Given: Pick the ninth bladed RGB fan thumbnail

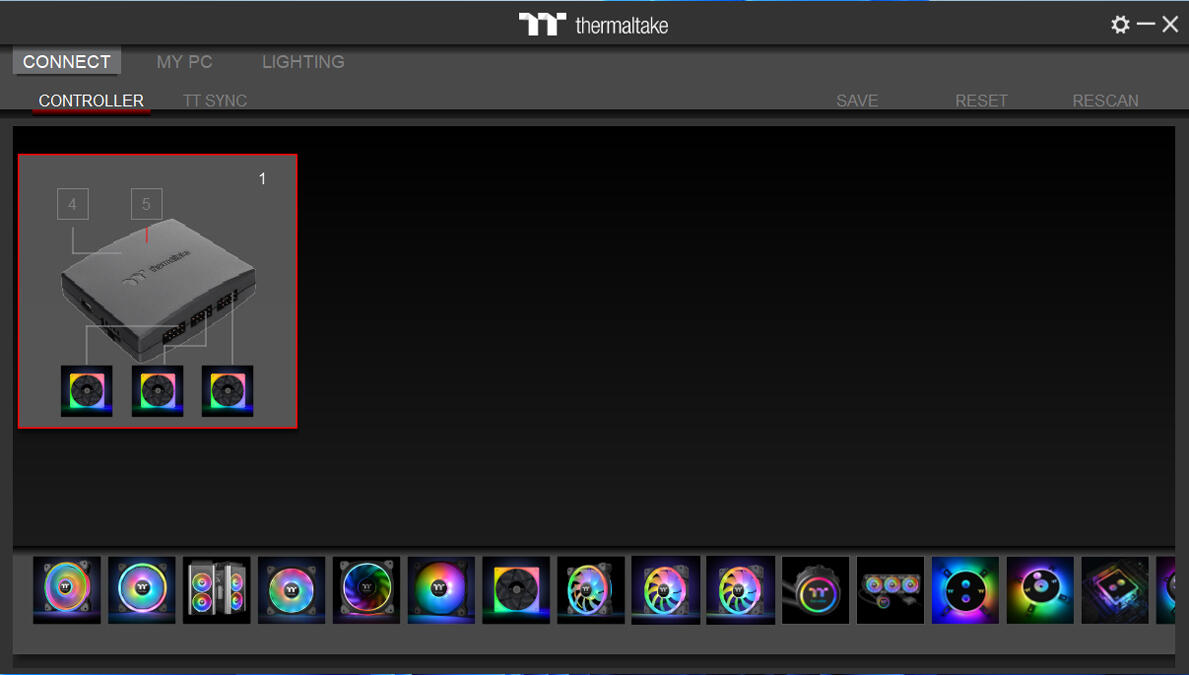Looking at the screenshot, I should click(666, 590).
